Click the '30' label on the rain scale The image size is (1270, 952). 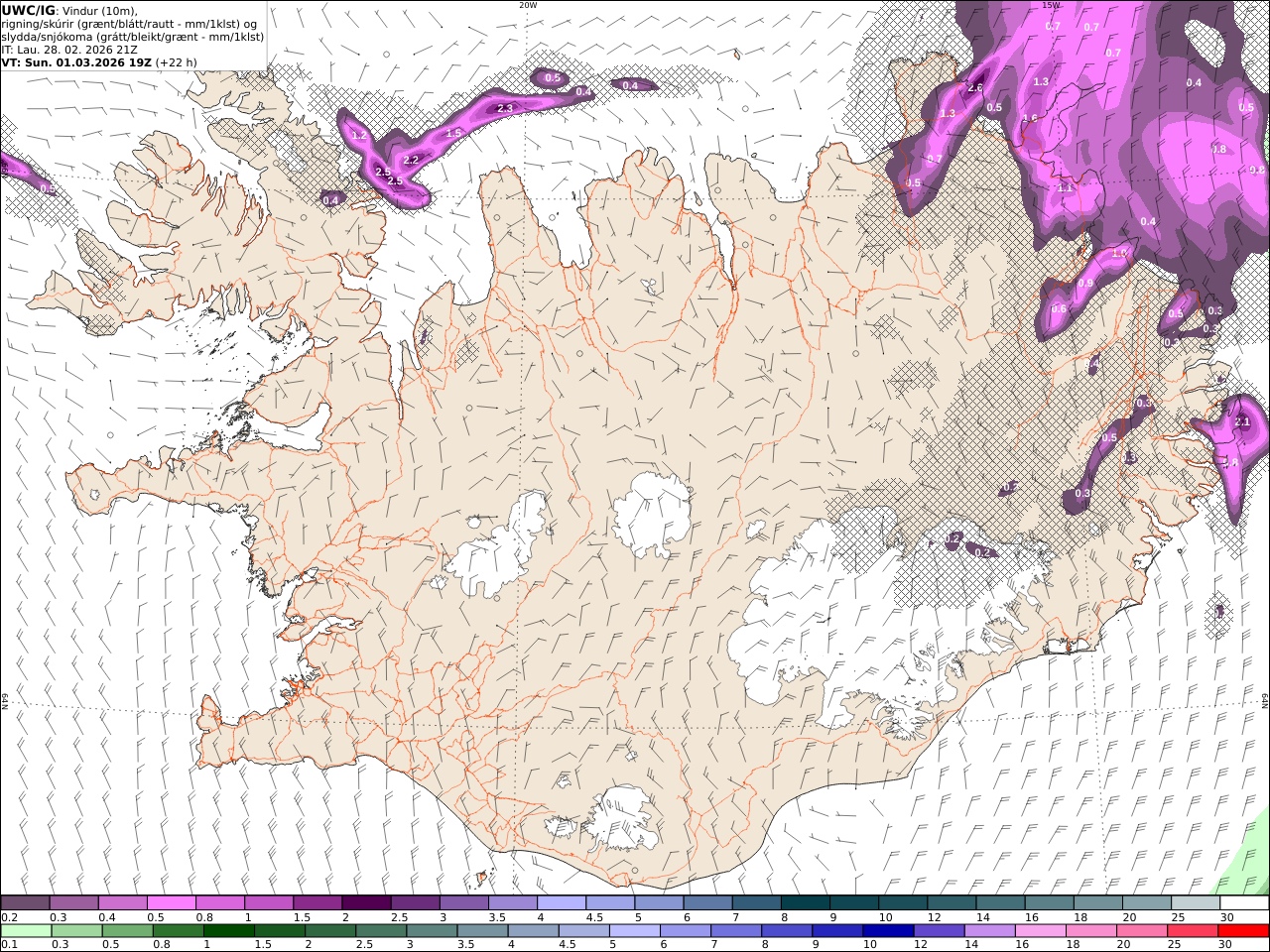(x=1227, y=945)
